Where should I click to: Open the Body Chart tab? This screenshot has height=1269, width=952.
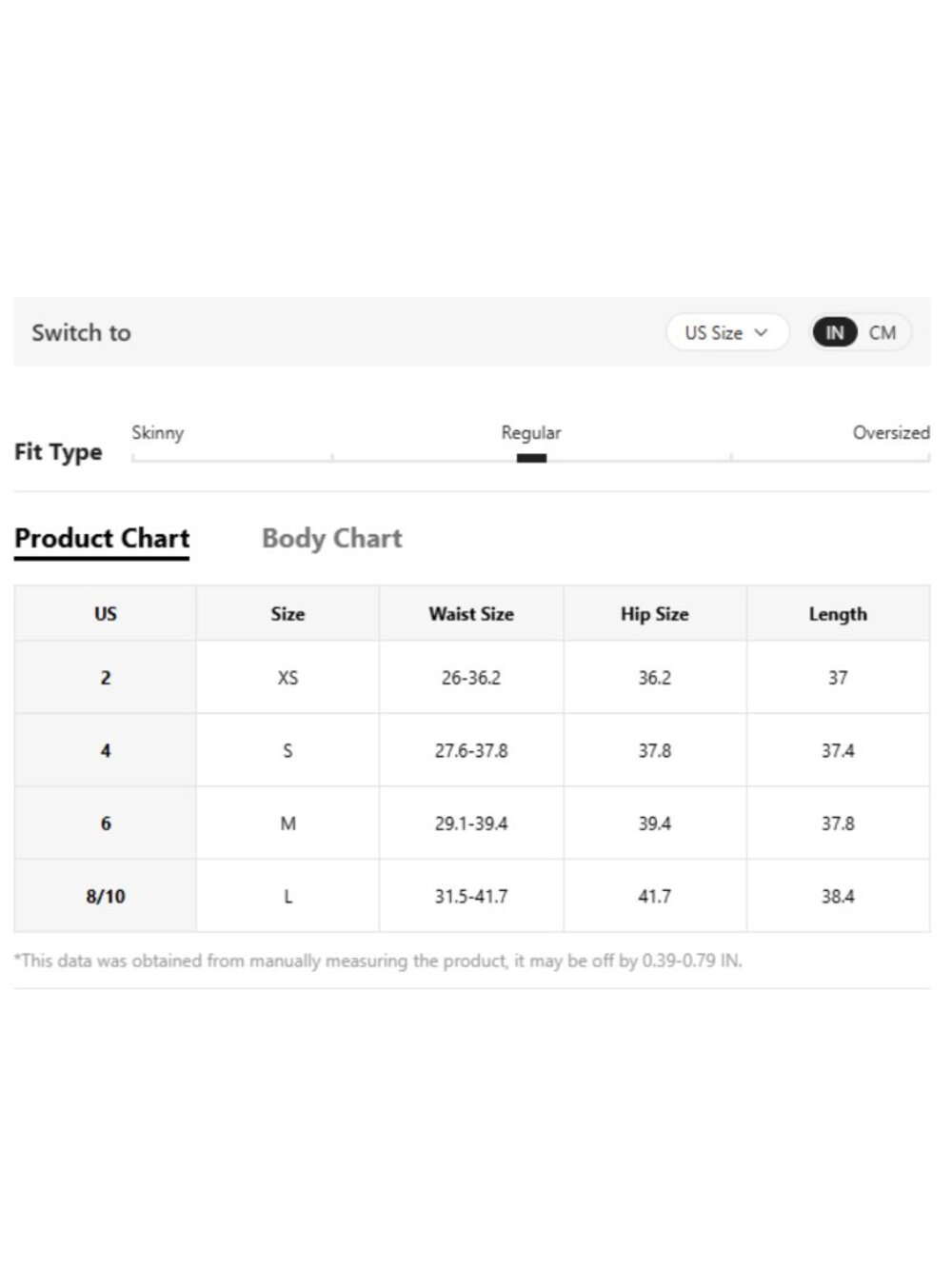331,538
